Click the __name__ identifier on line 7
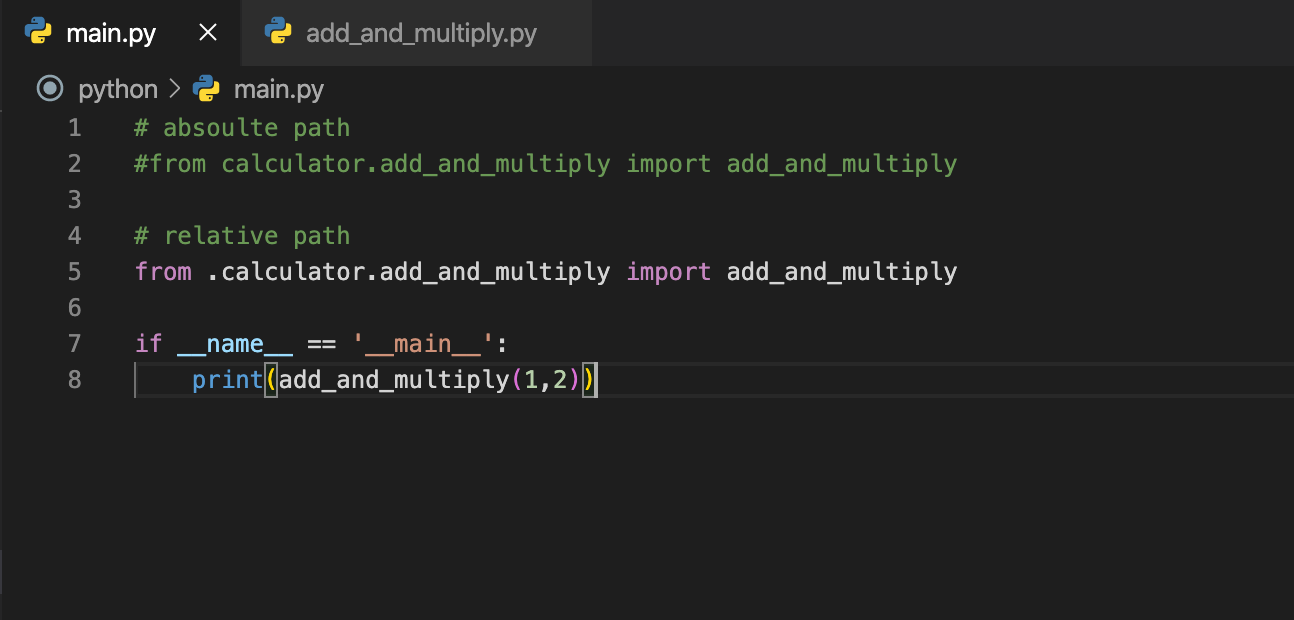The image size is (1294, 620). [235, 343]
